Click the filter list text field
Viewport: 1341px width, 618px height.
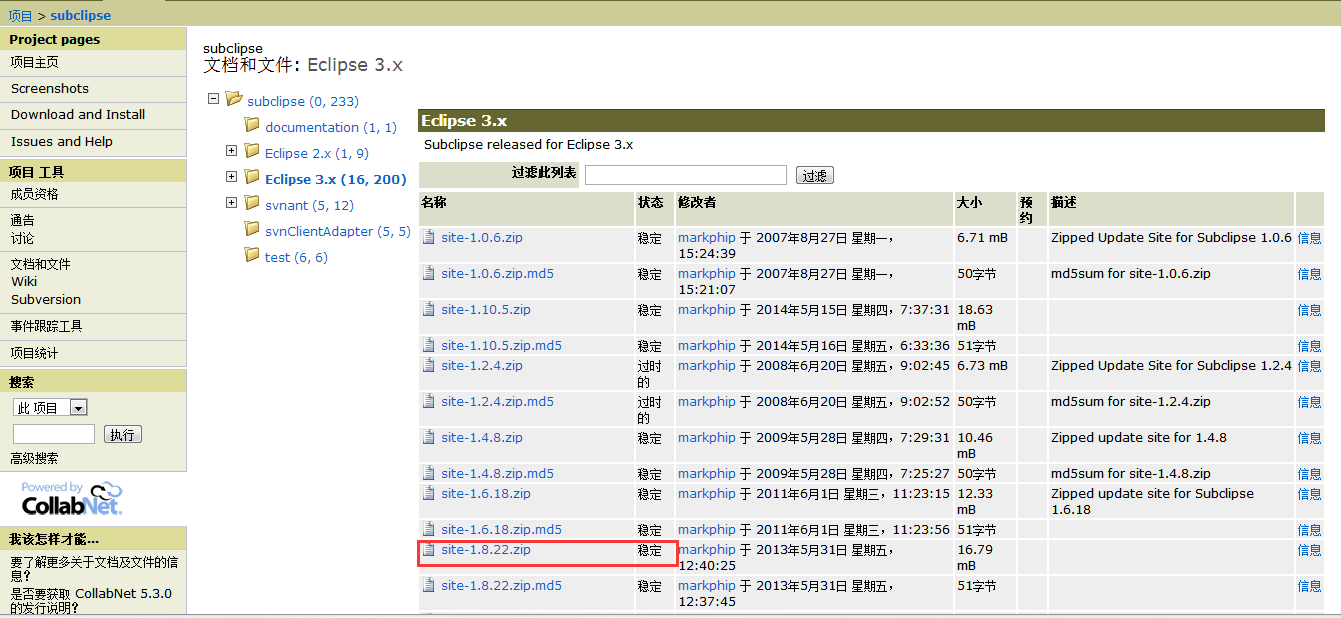click(686, 175)
